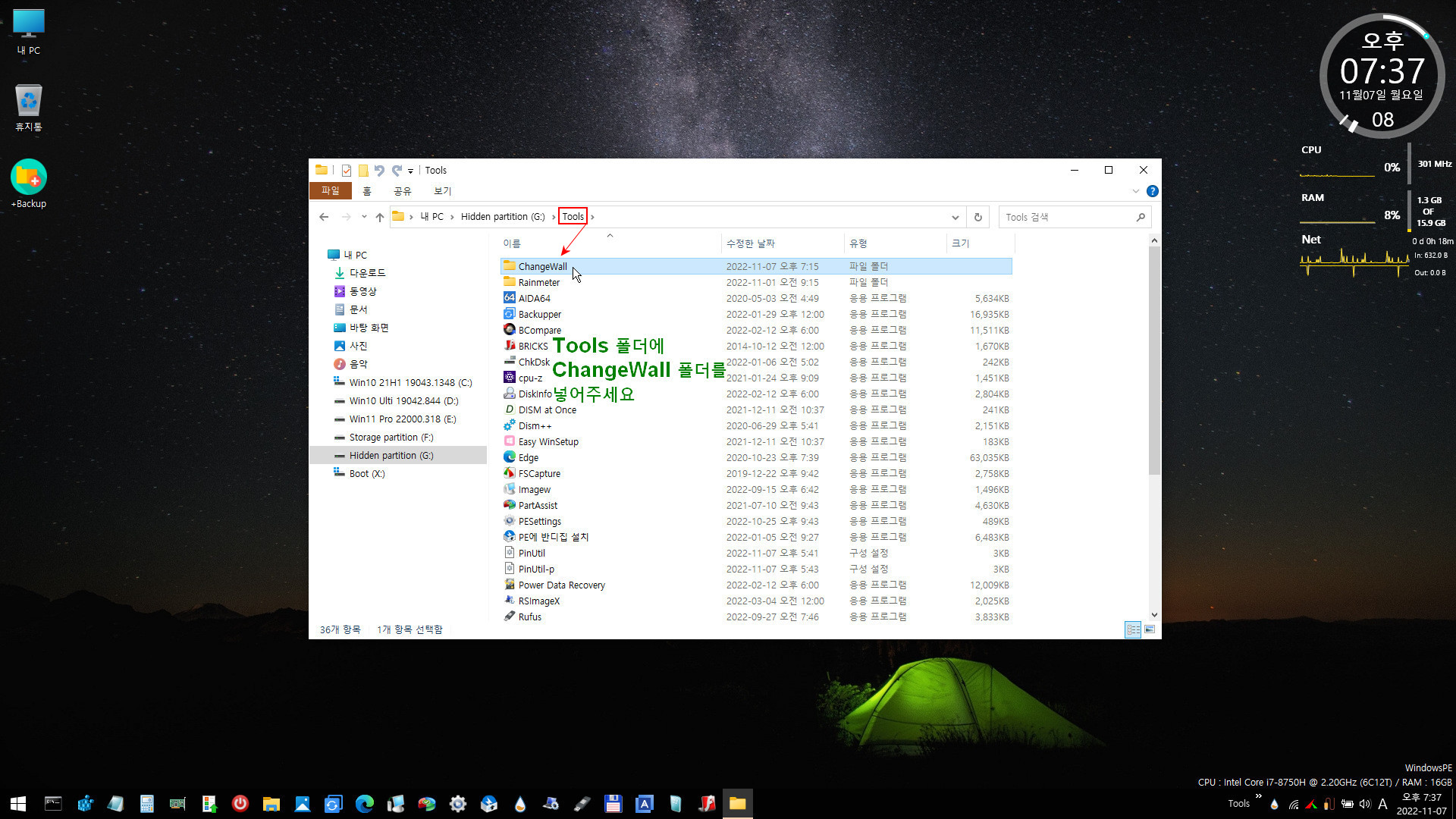
Task: Click the Explorer help question mark icon
Action: tap(1152, 191)
